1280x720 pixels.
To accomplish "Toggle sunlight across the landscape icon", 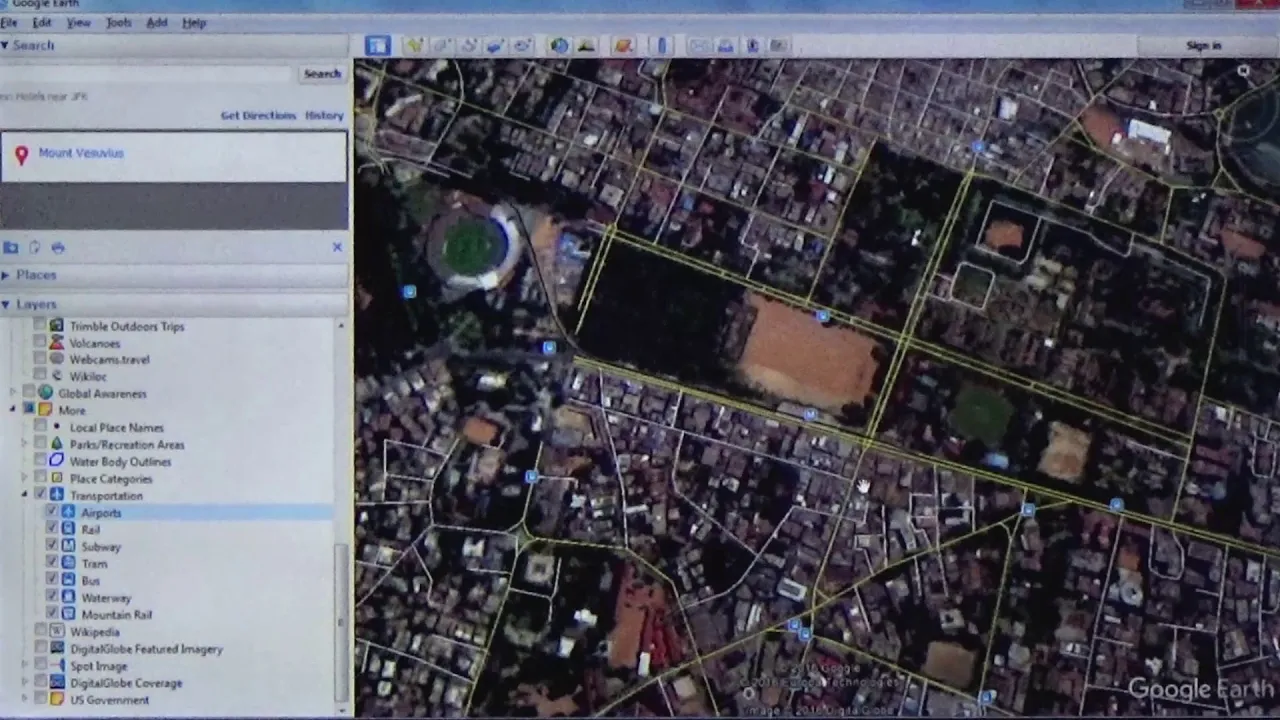I will [586, 45].
